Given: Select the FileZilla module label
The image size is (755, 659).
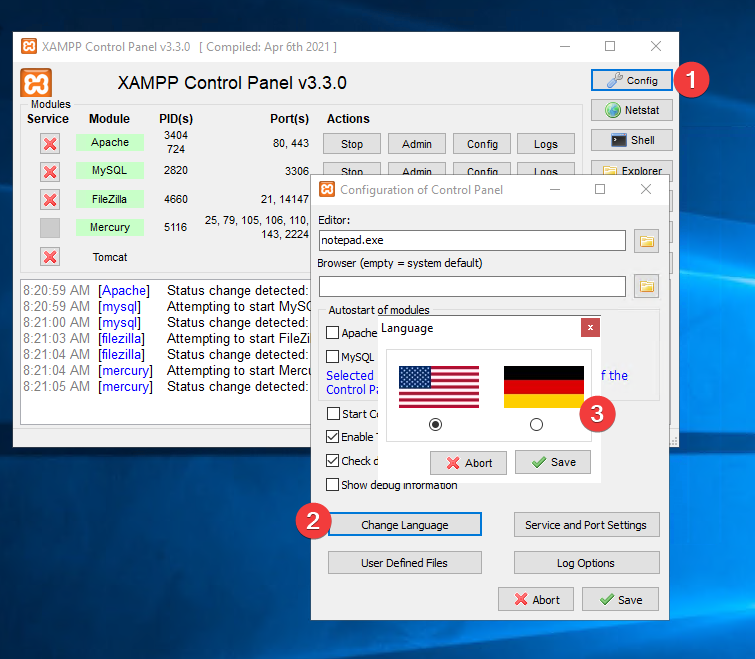Looking at the screenshot, I should (110, 199).
